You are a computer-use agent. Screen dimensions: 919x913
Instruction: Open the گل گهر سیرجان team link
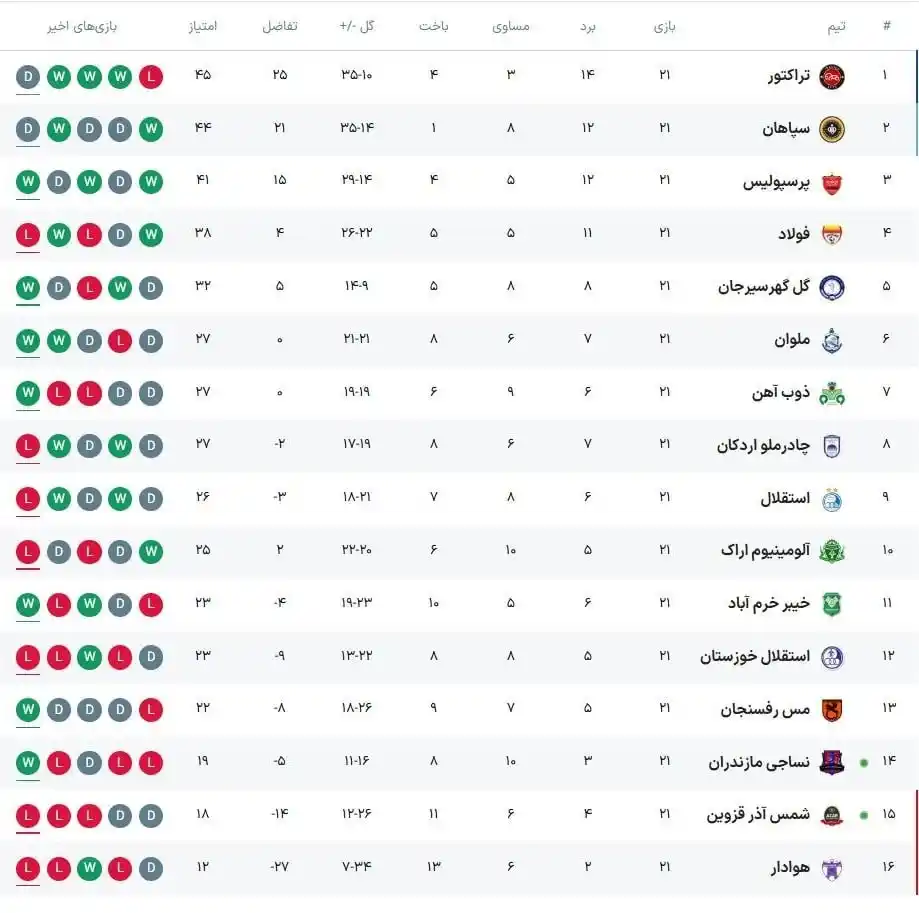[764, 287]
